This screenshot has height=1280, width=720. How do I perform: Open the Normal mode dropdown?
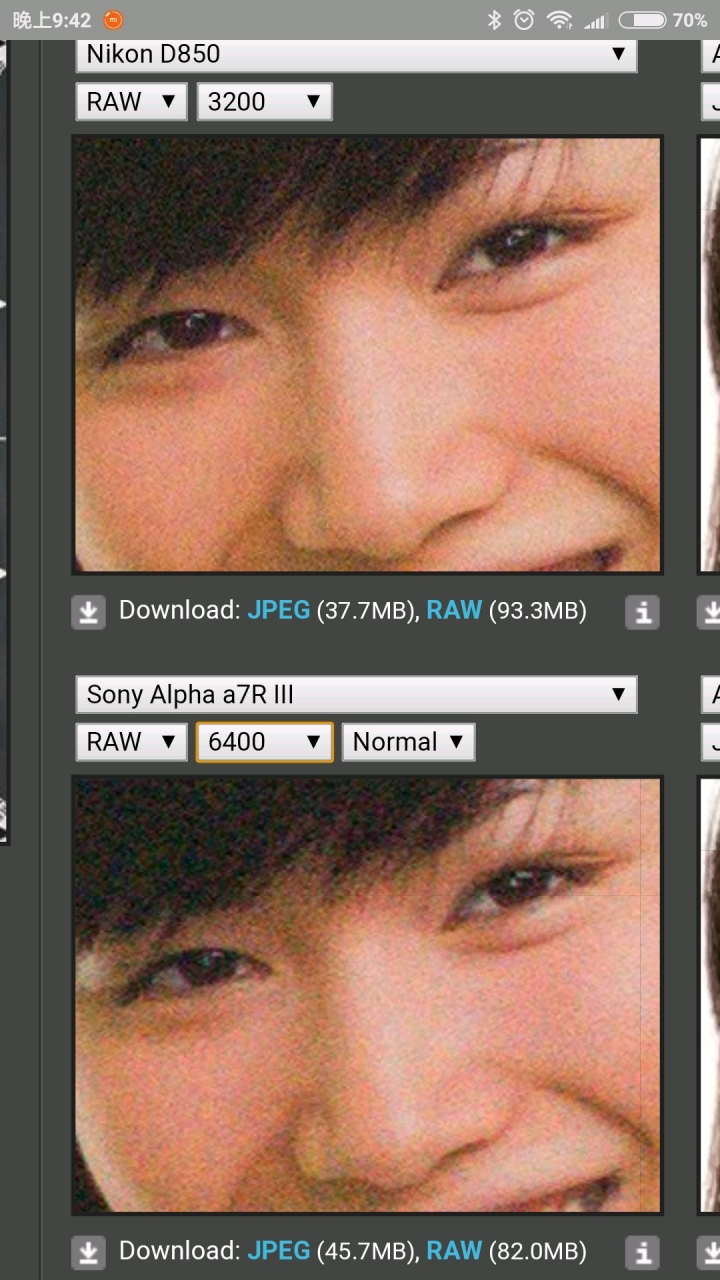408,742
